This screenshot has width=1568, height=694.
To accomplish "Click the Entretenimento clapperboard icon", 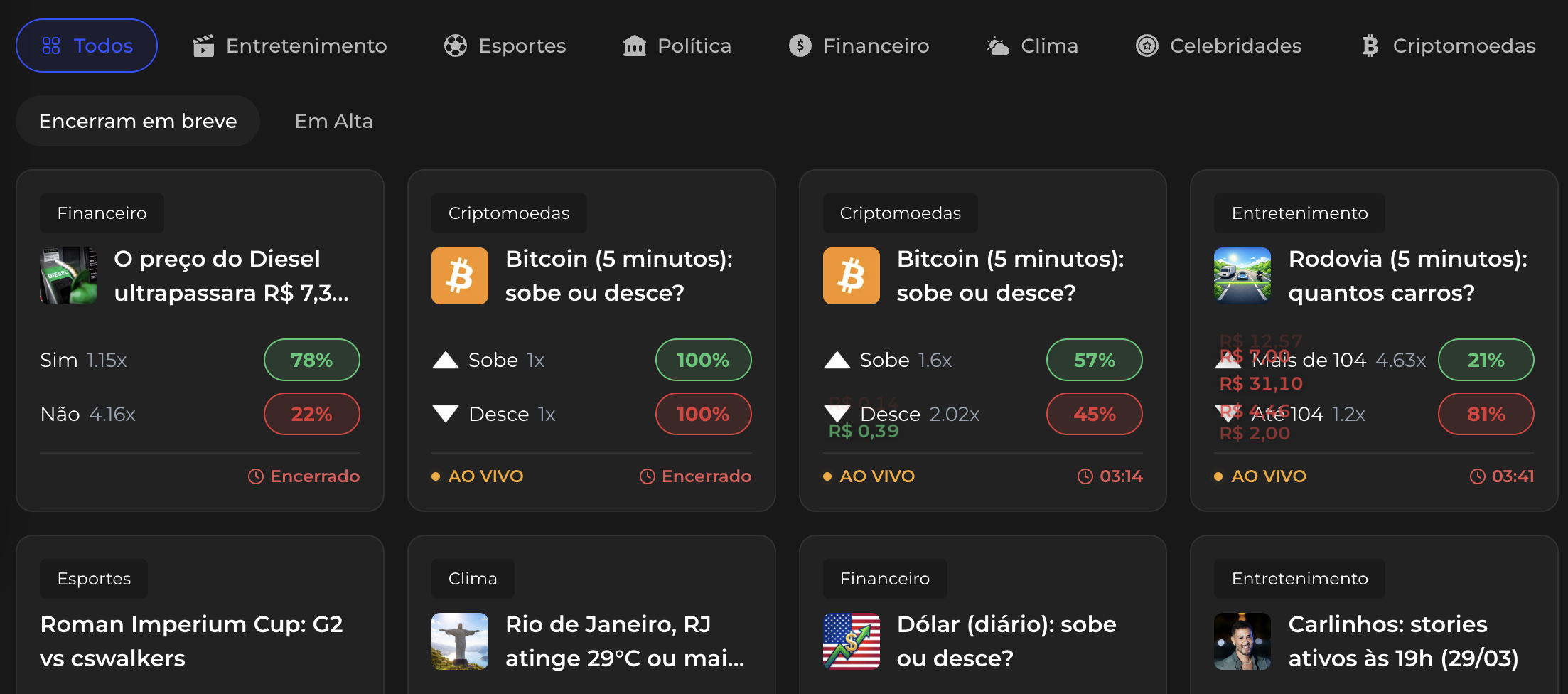I will (203, 46).
